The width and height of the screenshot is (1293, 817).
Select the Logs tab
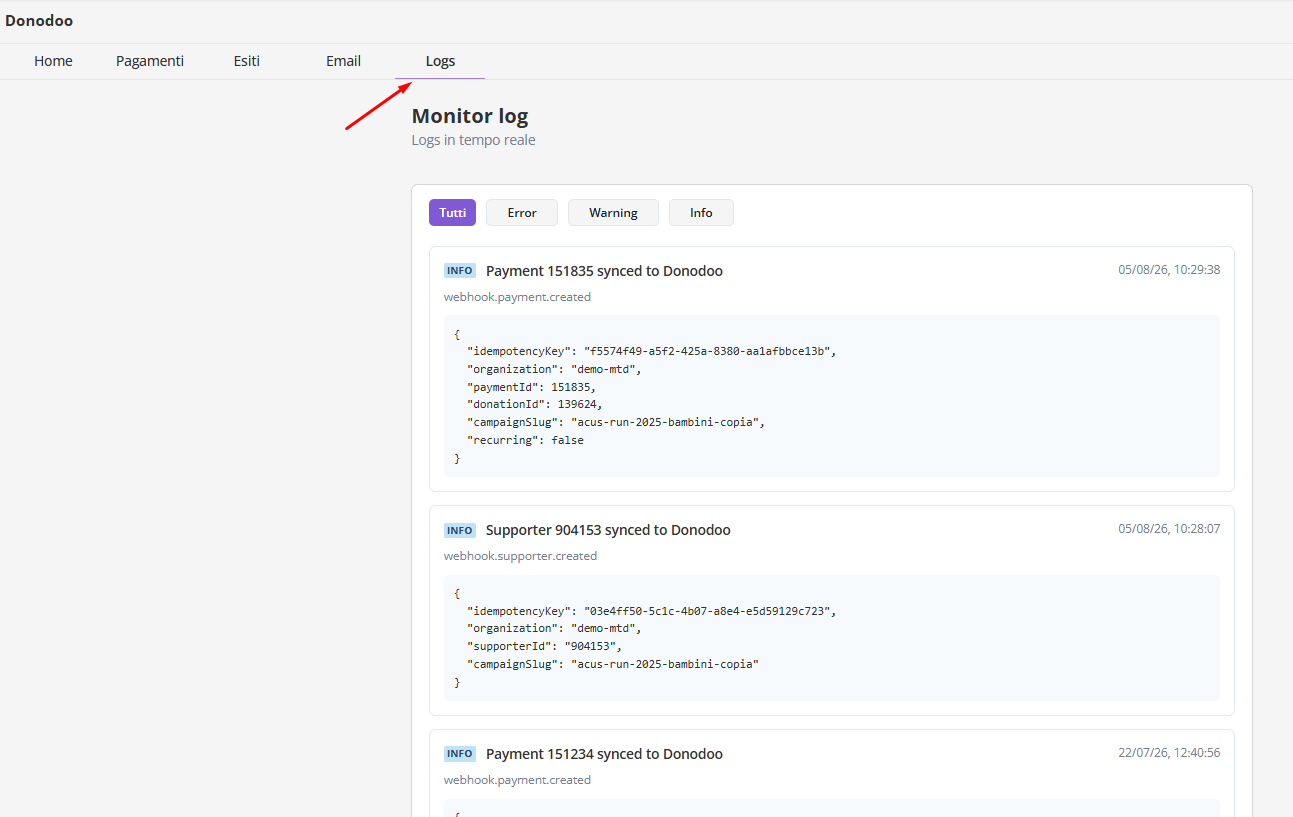coord(440,61)
